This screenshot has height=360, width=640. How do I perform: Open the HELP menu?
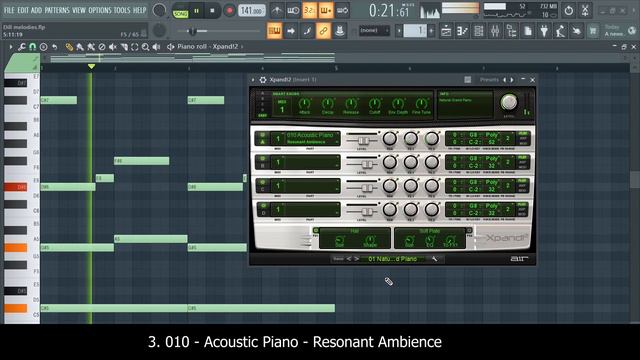[139, 10]
